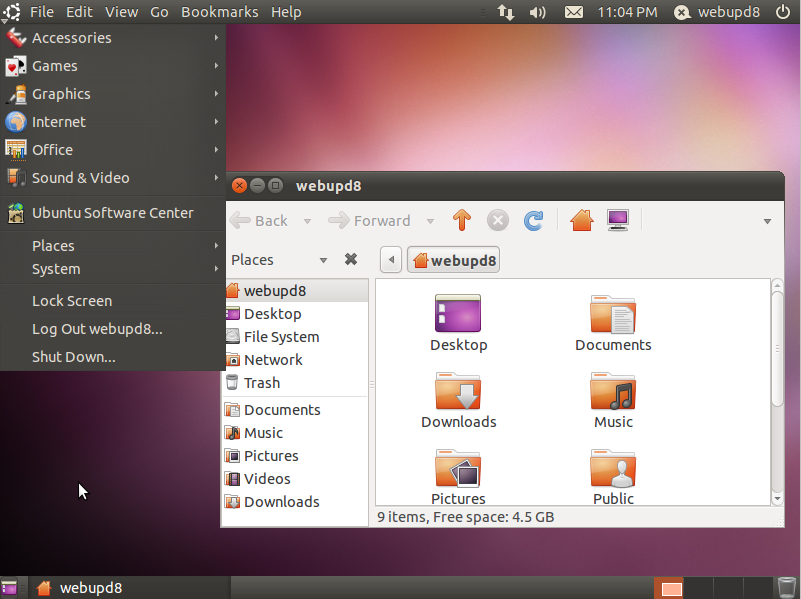The height and width of the screenshot is (599, 801).
Task: Click the network connection indicator icon
Action: click(506, 12)
